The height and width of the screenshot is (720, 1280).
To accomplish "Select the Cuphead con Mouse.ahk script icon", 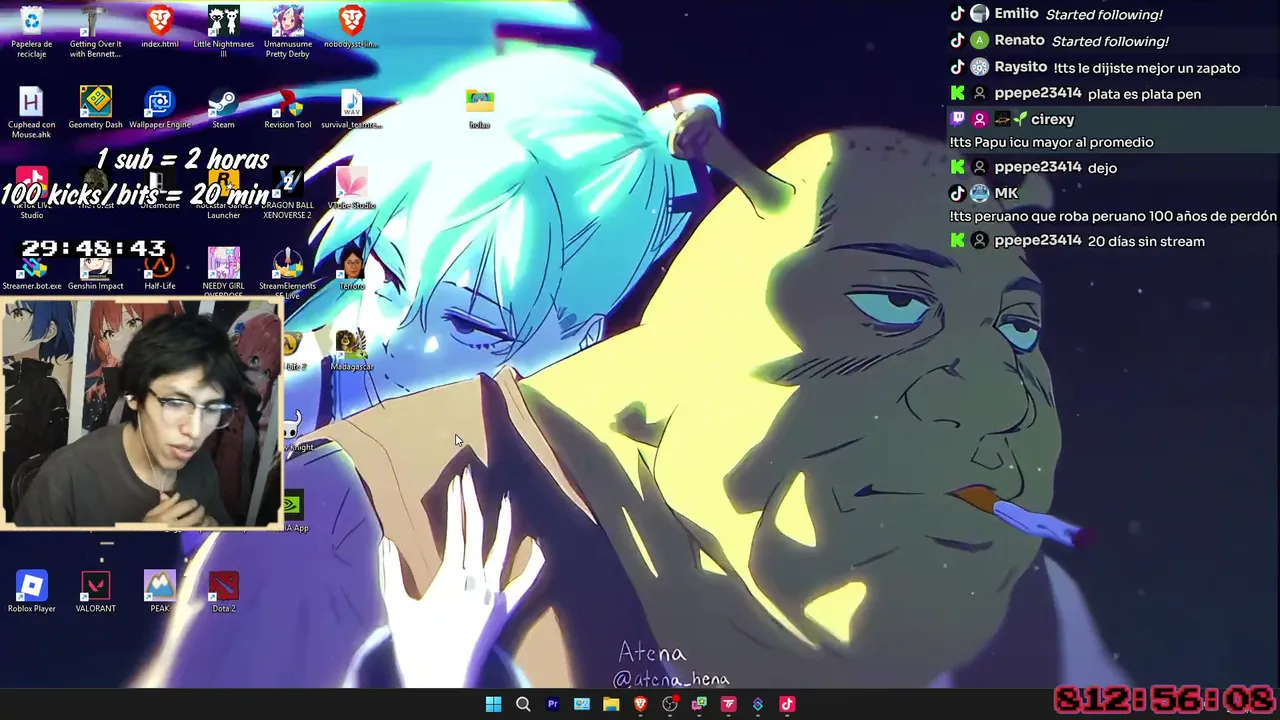I will [32, 112].
